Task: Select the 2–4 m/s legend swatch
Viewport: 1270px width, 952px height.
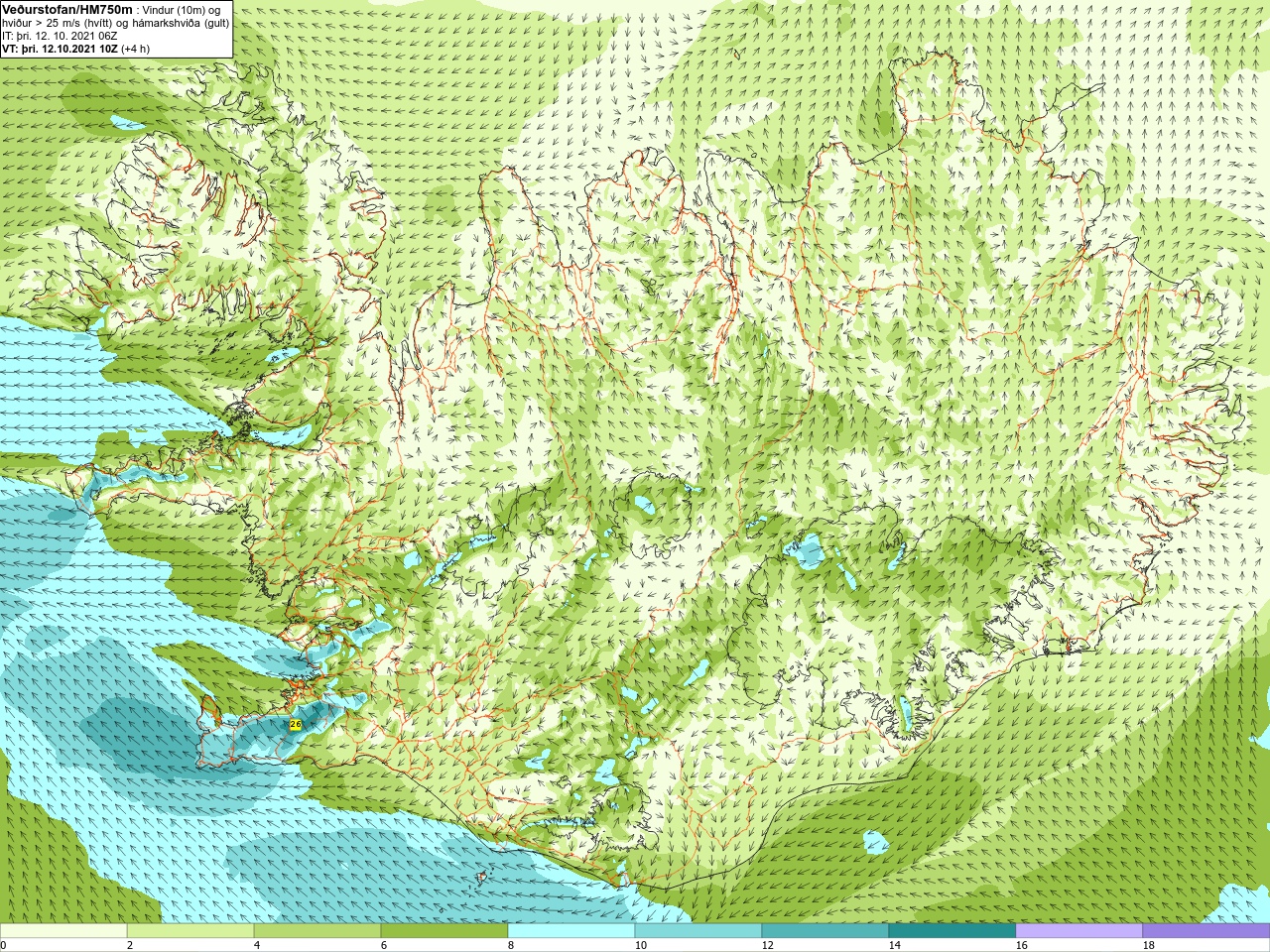Action: 190,931
